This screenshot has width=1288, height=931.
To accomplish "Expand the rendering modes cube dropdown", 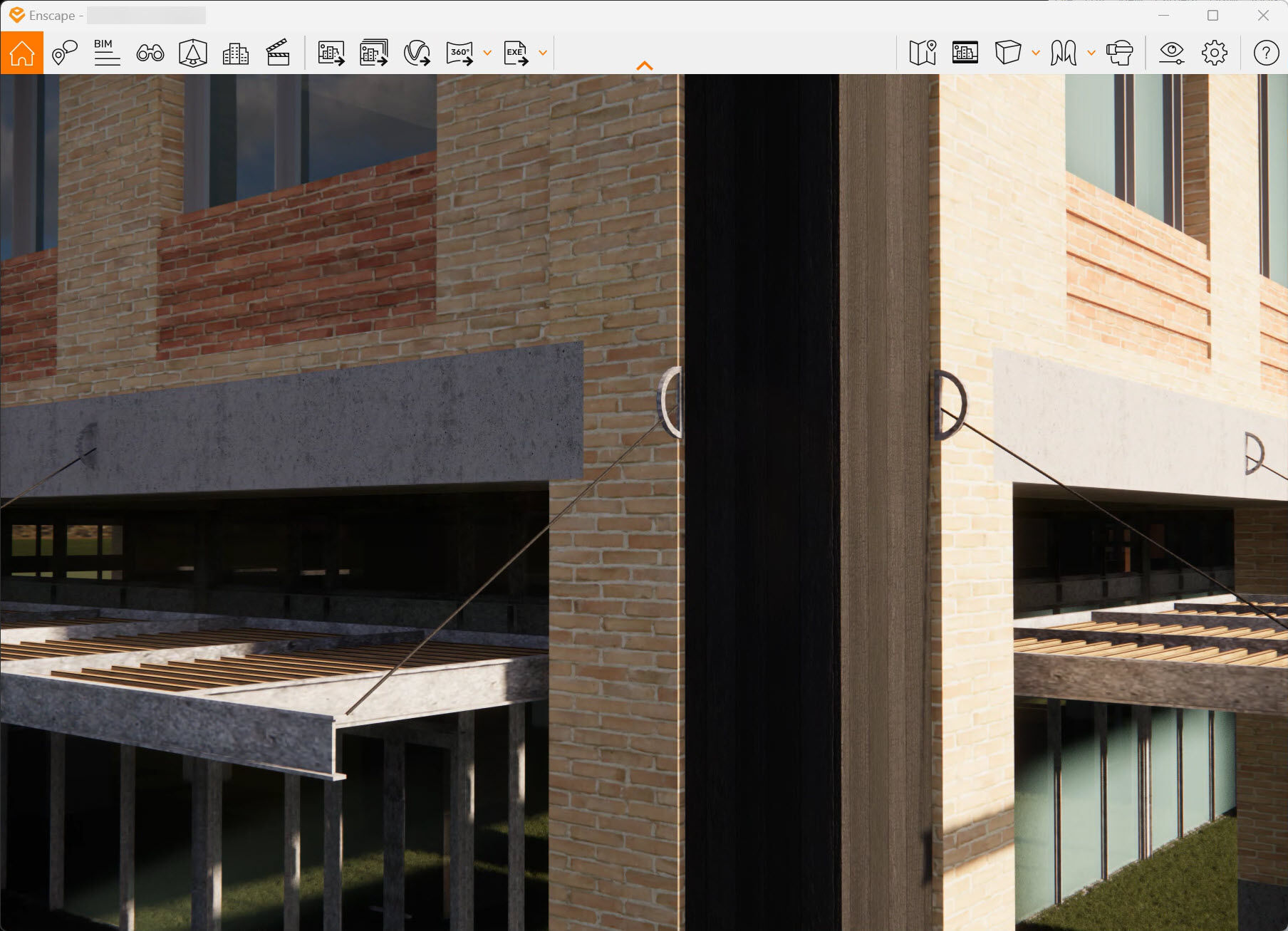I will click(x=1036, y=53).
